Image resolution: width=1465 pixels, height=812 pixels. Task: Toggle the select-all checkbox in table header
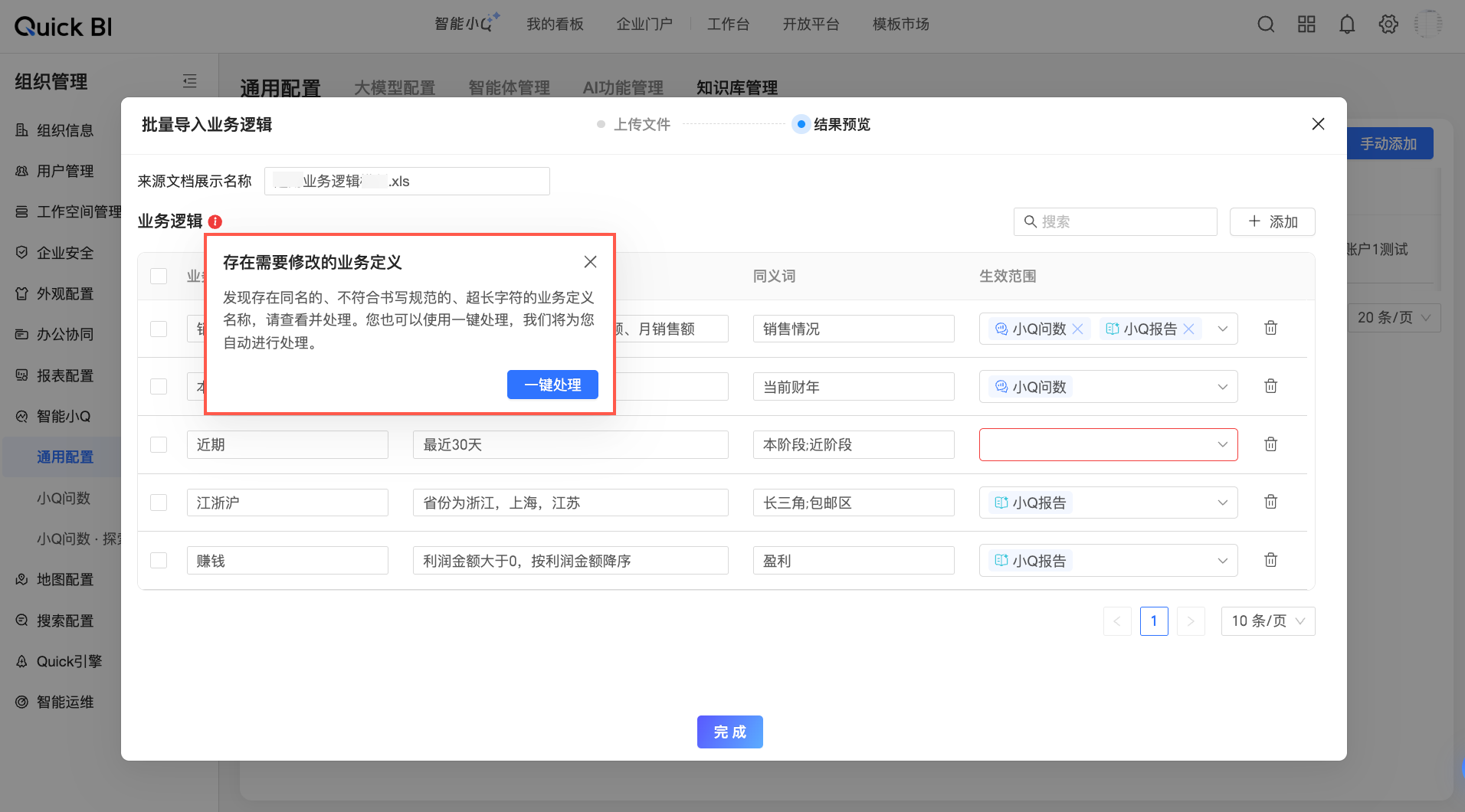click(x=159, y=276)
